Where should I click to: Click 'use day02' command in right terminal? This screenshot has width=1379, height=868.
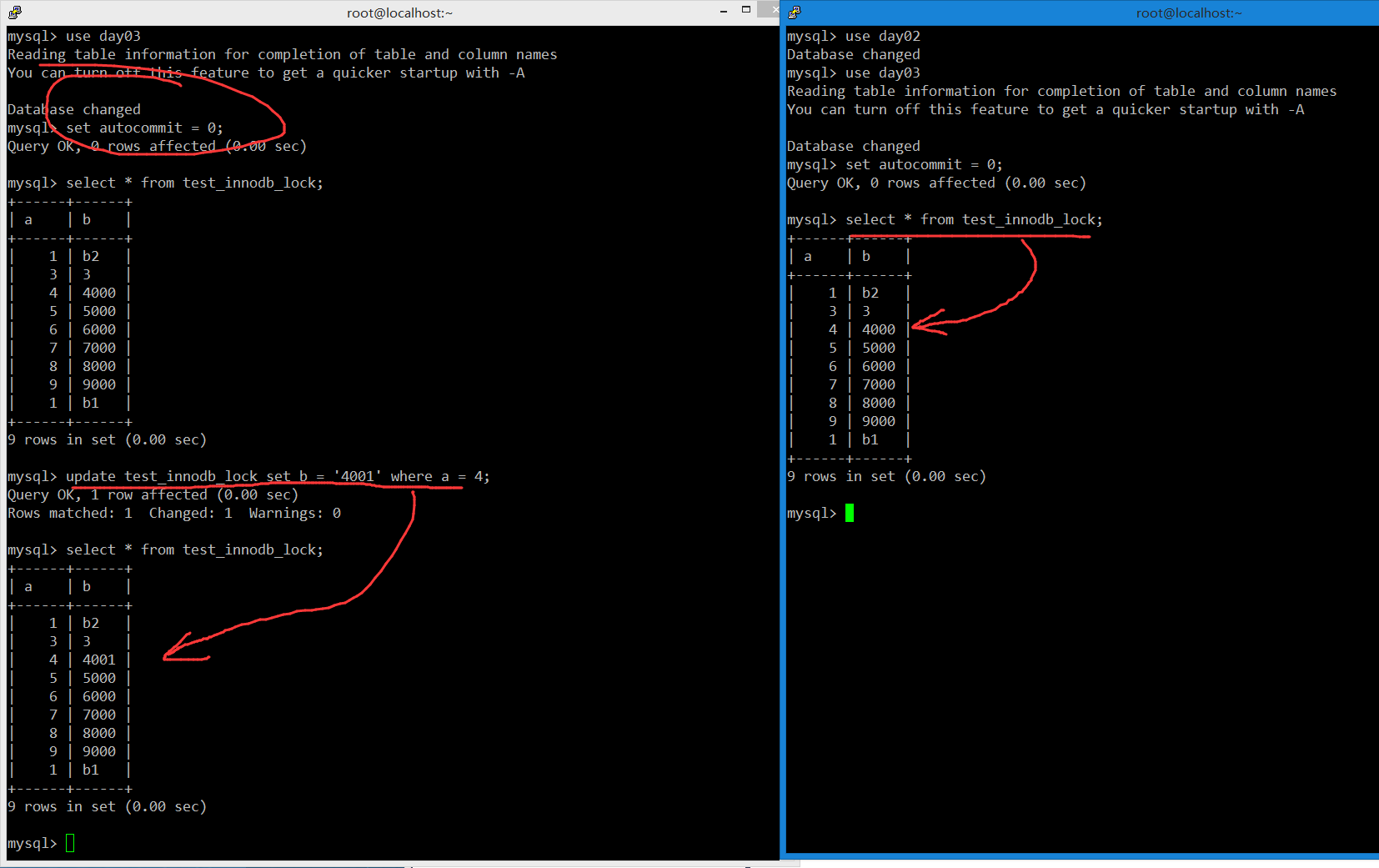pos(882,36)
